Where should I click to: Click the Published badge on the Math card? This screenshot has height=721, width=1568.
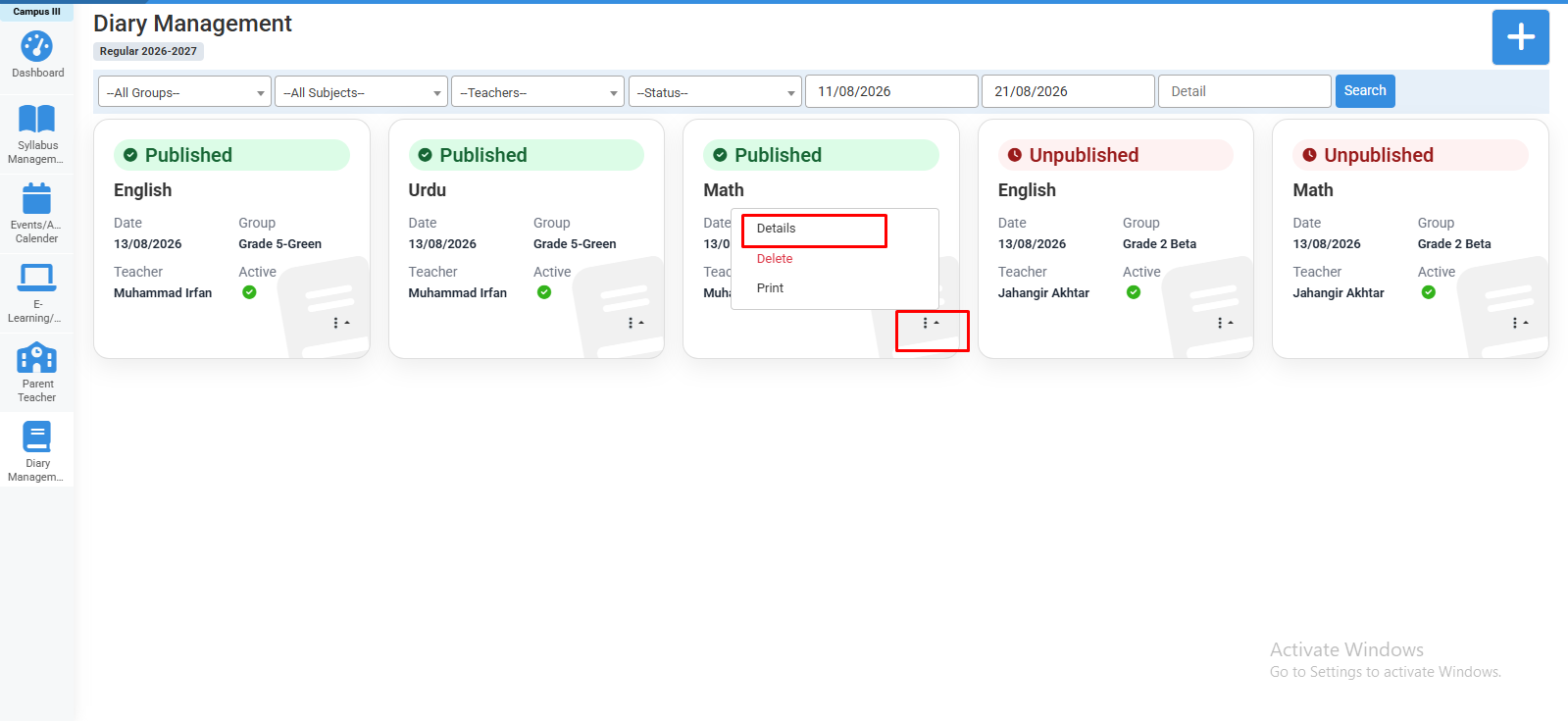pyautogui.click(x=821, y=155)
